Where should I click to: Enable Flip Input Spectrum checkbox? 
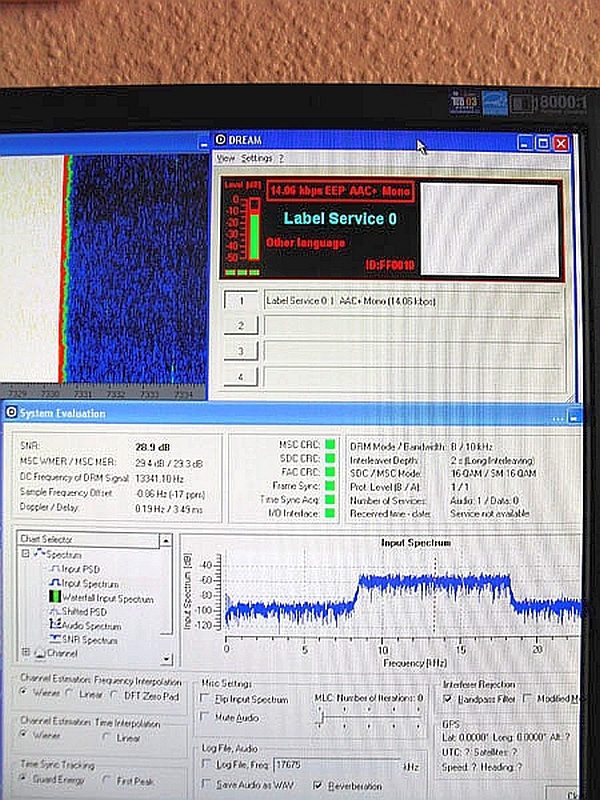205,698
